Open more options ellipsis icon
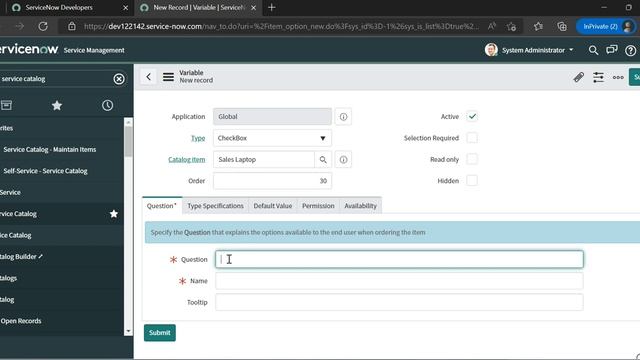 618,77
